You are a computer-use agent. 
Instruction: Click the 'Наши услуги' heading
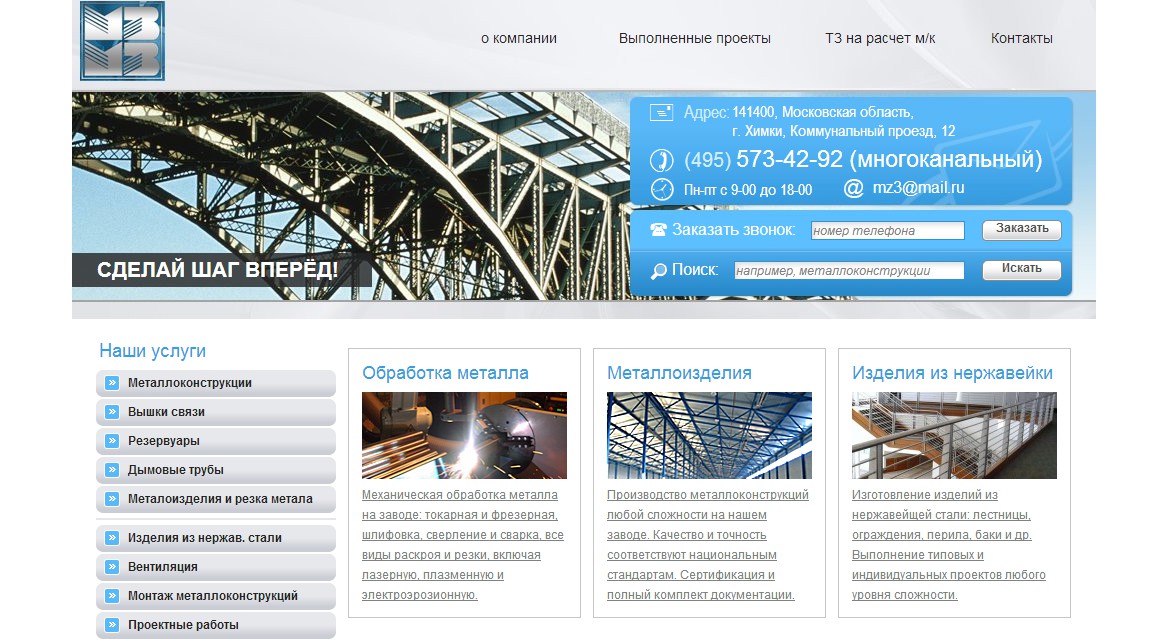152,351
